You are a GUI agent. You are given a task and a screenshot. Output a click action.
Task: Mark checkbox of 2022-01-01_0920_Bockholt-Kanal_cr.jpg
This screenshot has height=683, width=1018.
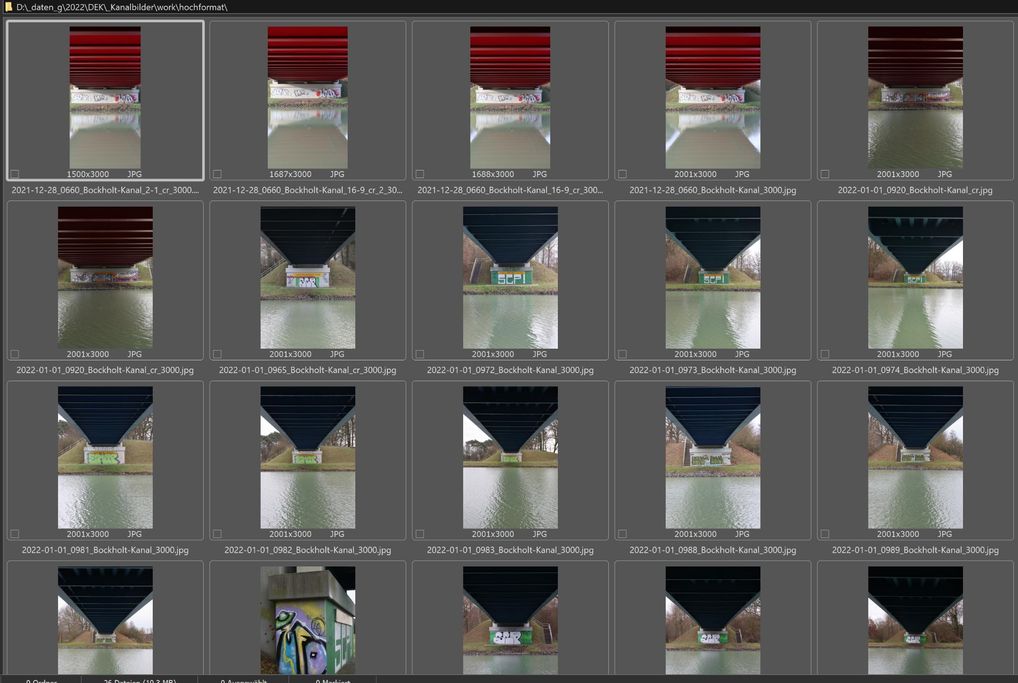point(825,174)
